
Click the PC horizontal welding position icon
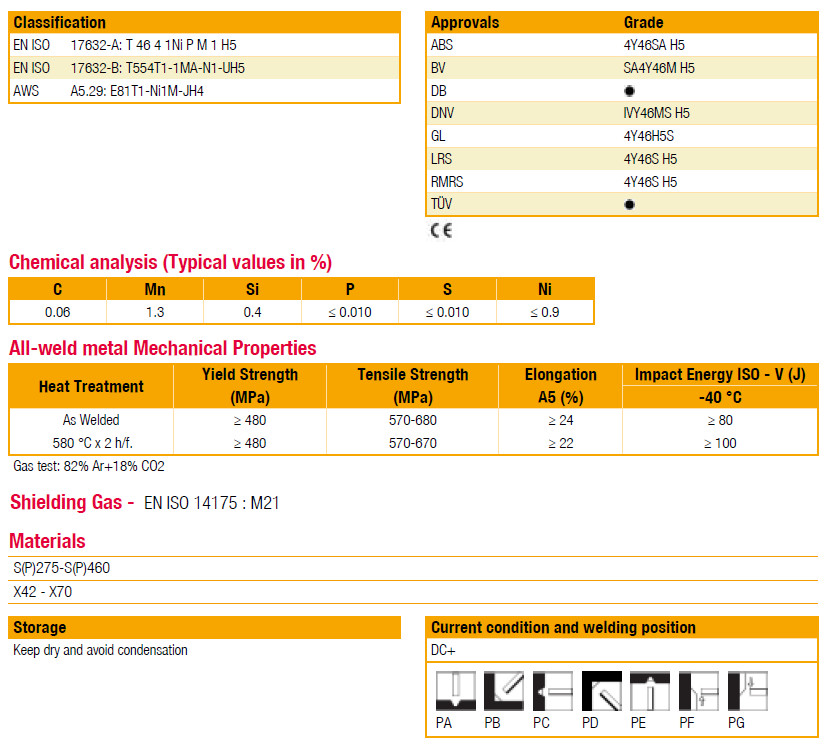pyautogui.click(x=552, y=691)
